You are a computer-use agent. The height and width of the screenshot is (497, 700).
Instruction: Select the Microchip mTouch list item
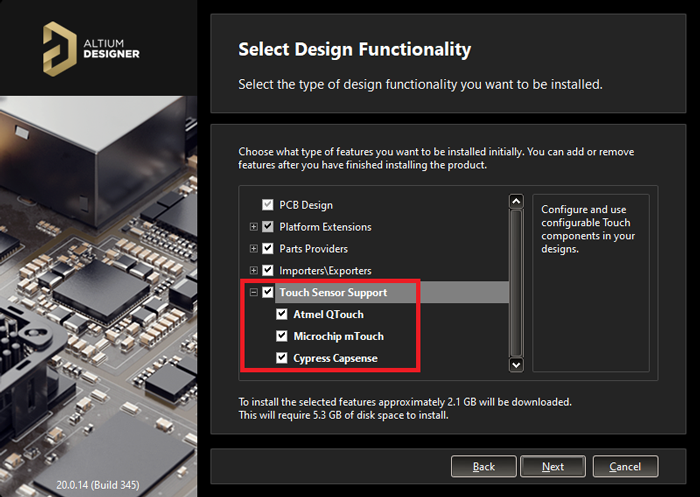tap(338, 337)
